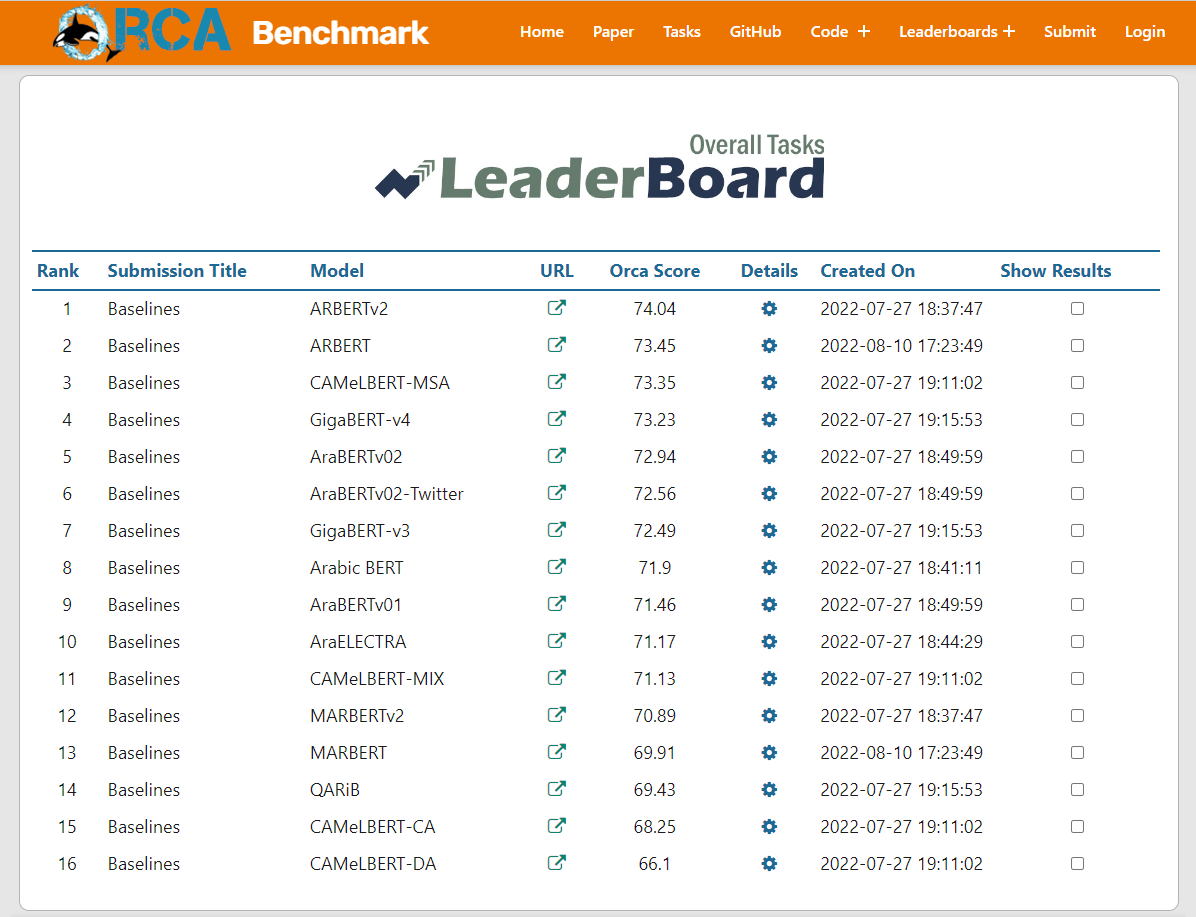Click the URL column header

coord(557,271)
